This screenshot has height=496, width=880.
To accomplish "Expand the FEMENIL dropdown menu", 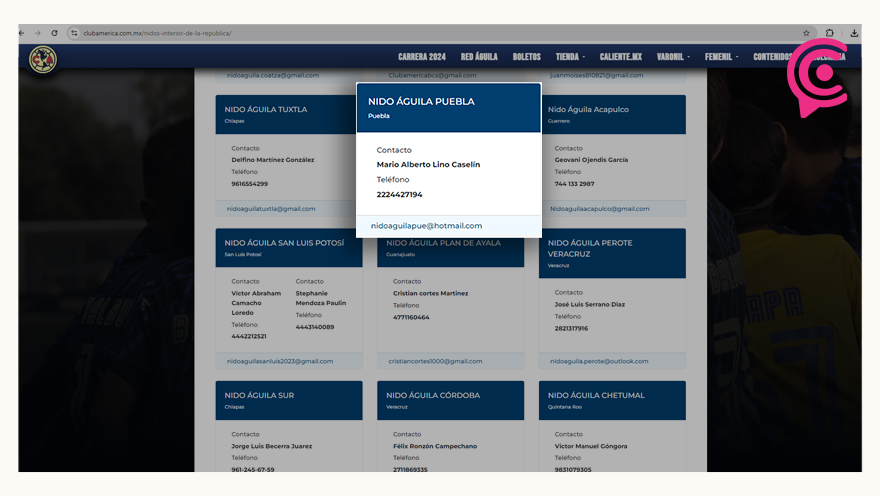I will (722, 57).
